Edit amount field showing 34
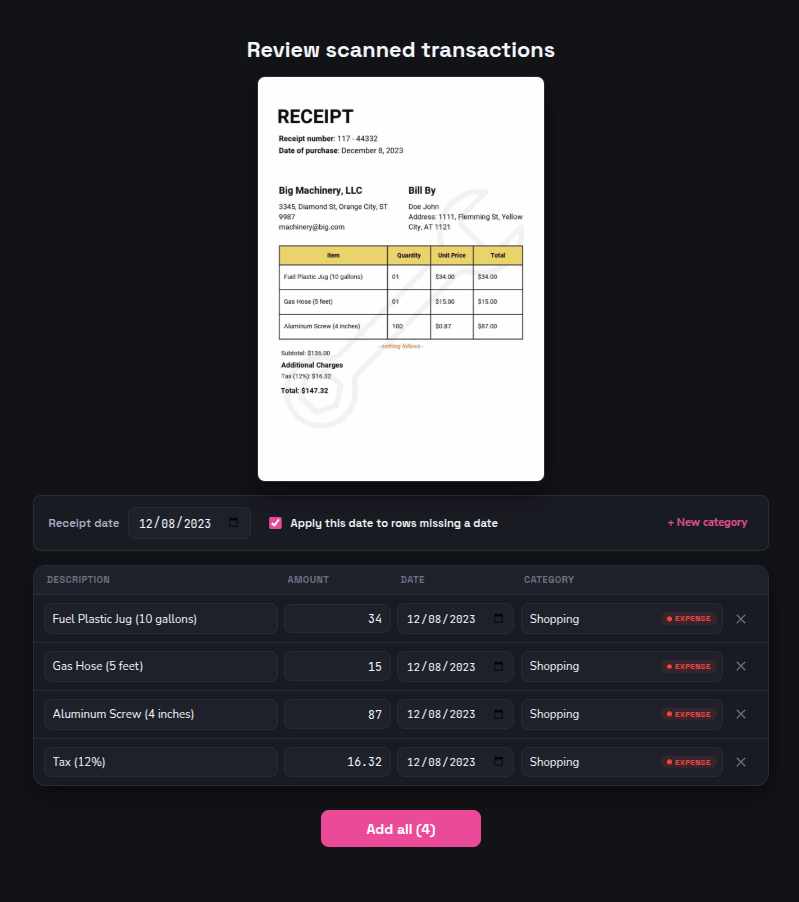The height and width of the screenshot is (902, 799). click(x=338, y=619)
